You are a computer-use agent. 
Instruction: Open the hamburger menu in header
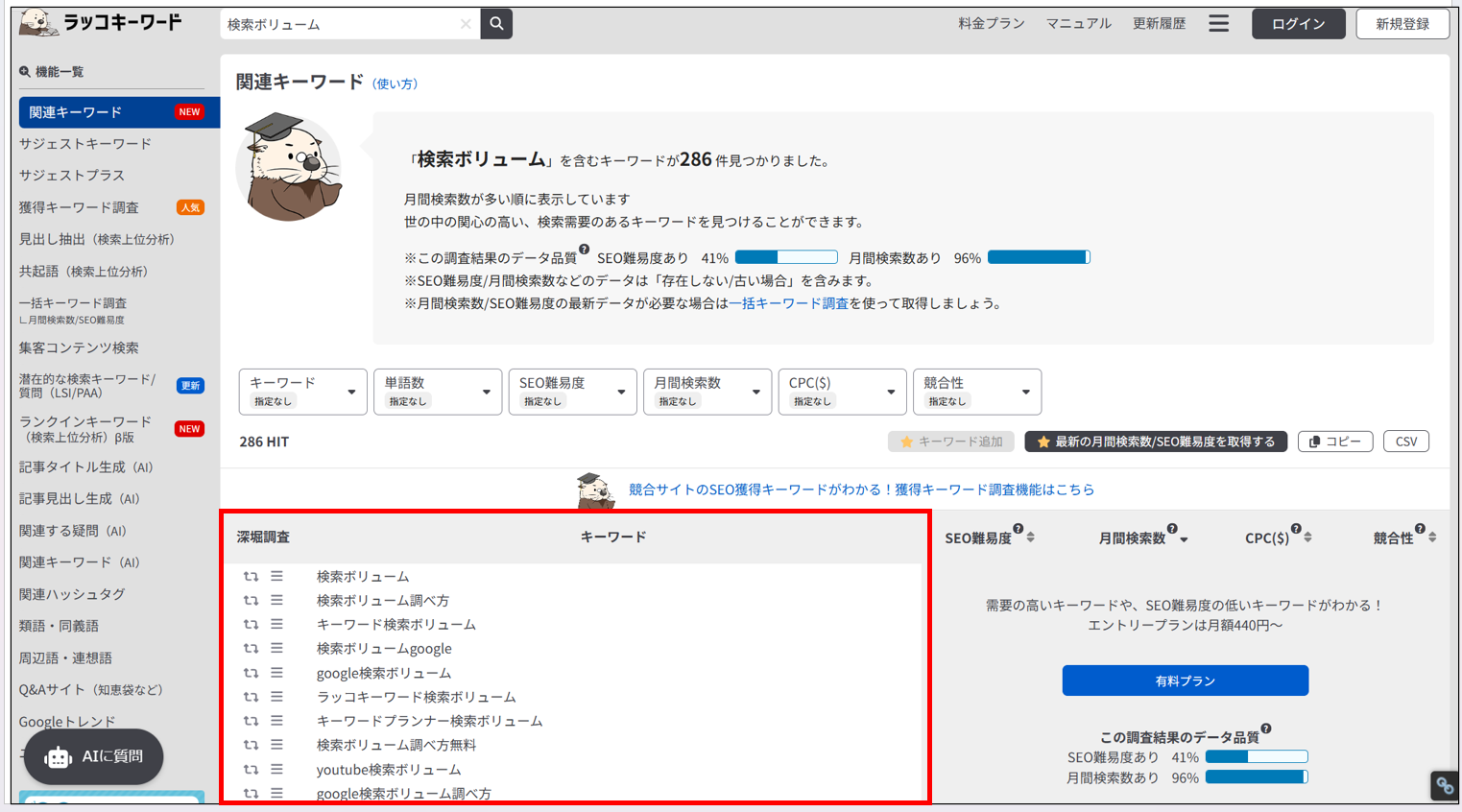coord(1218,23)
